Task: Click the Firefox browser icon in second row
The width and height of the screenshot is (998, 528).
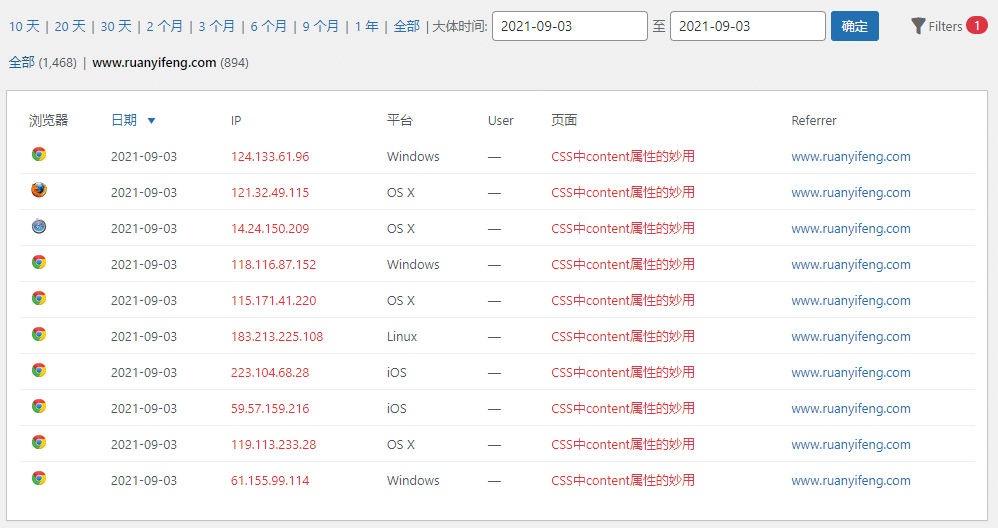Action: pos(39,190)
